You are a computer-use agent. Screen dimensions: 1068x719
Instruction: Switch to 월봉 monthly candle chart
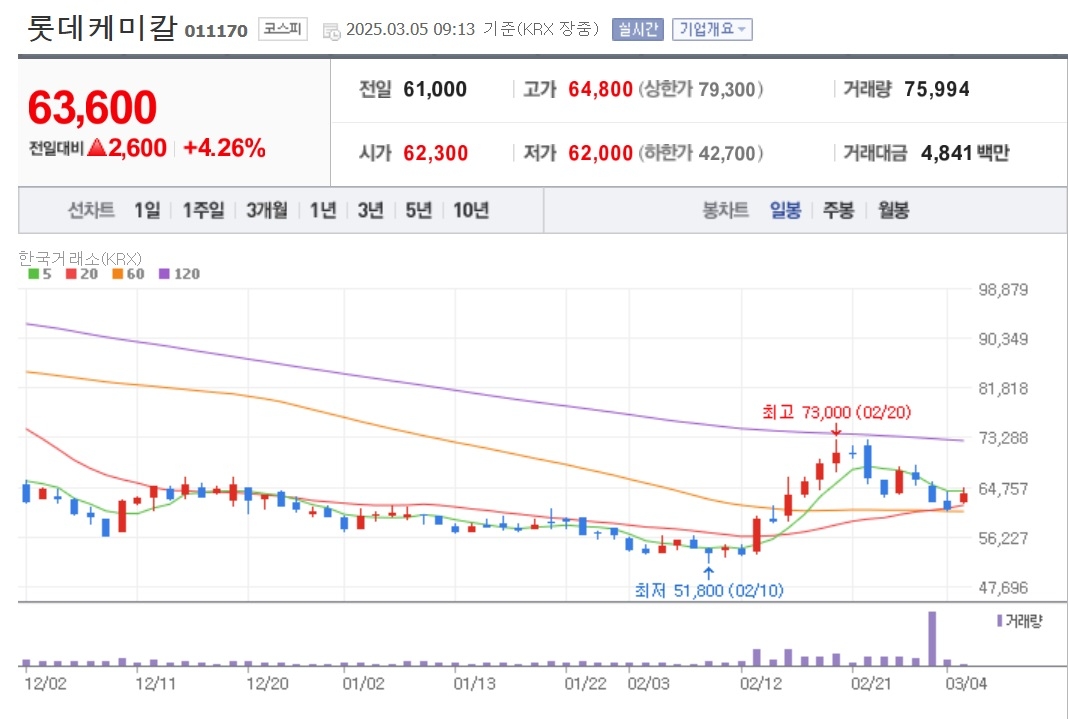[x=893, y=210]
